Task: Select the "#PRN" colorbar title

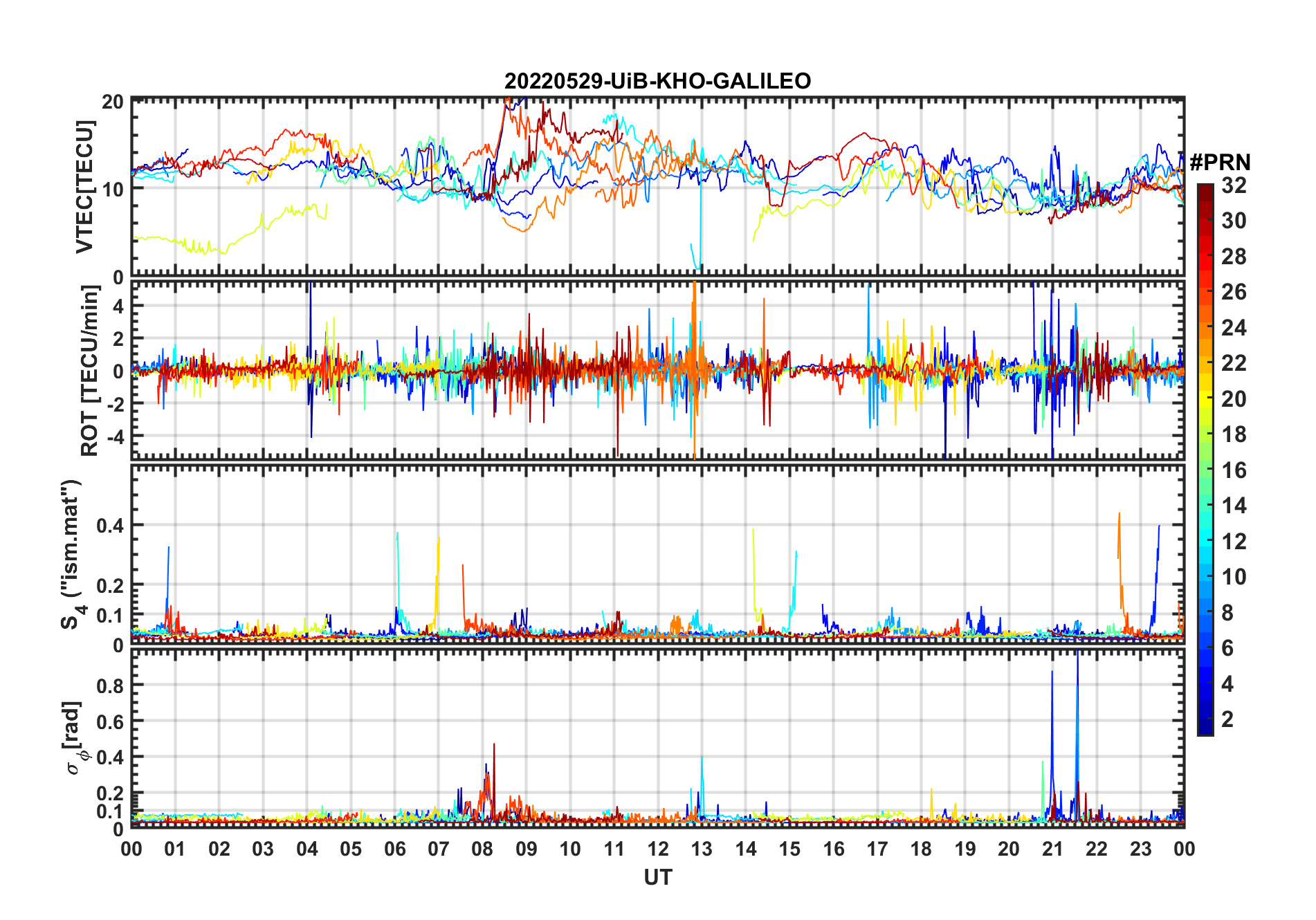Action: coord(1220,163)
